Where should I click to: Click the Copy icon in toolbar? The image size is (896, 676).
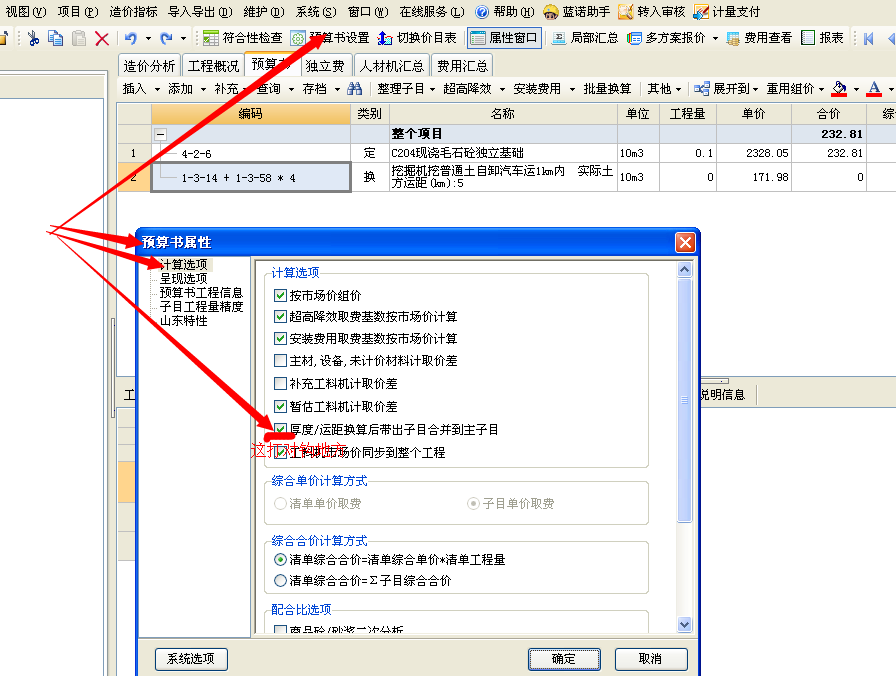[x=55, y=38]
